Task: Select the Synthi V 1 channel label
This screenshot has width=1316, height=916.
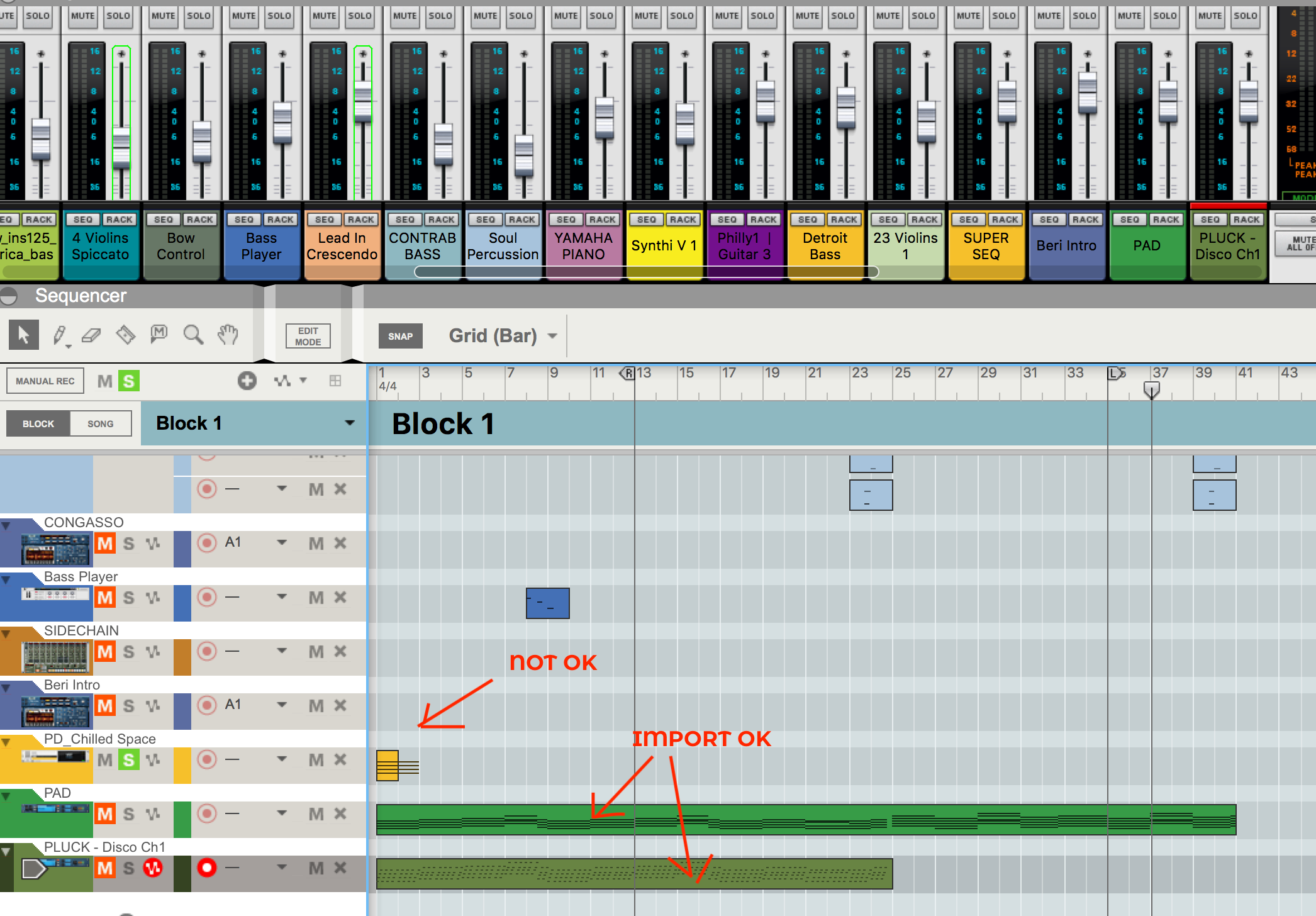Action: pyautogui.click(x=664, y=245)
